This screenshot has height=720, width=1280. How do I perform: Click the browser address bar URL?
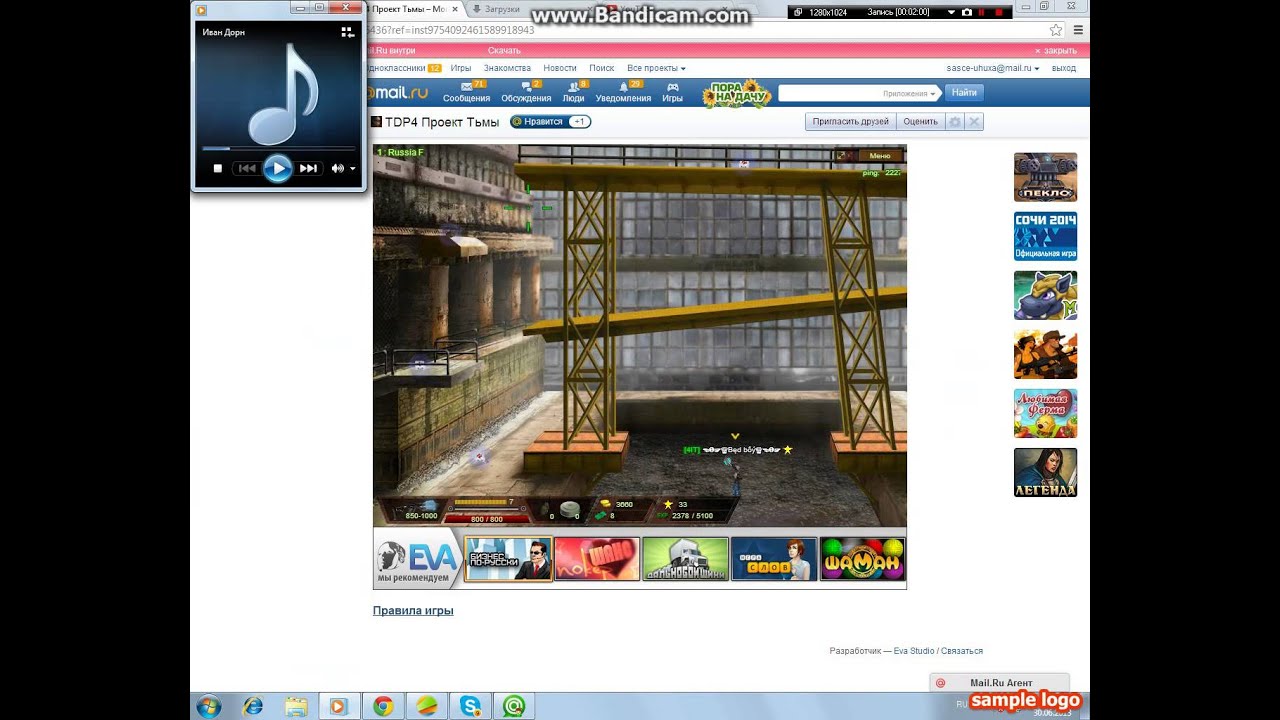click(x=452, y=30)
